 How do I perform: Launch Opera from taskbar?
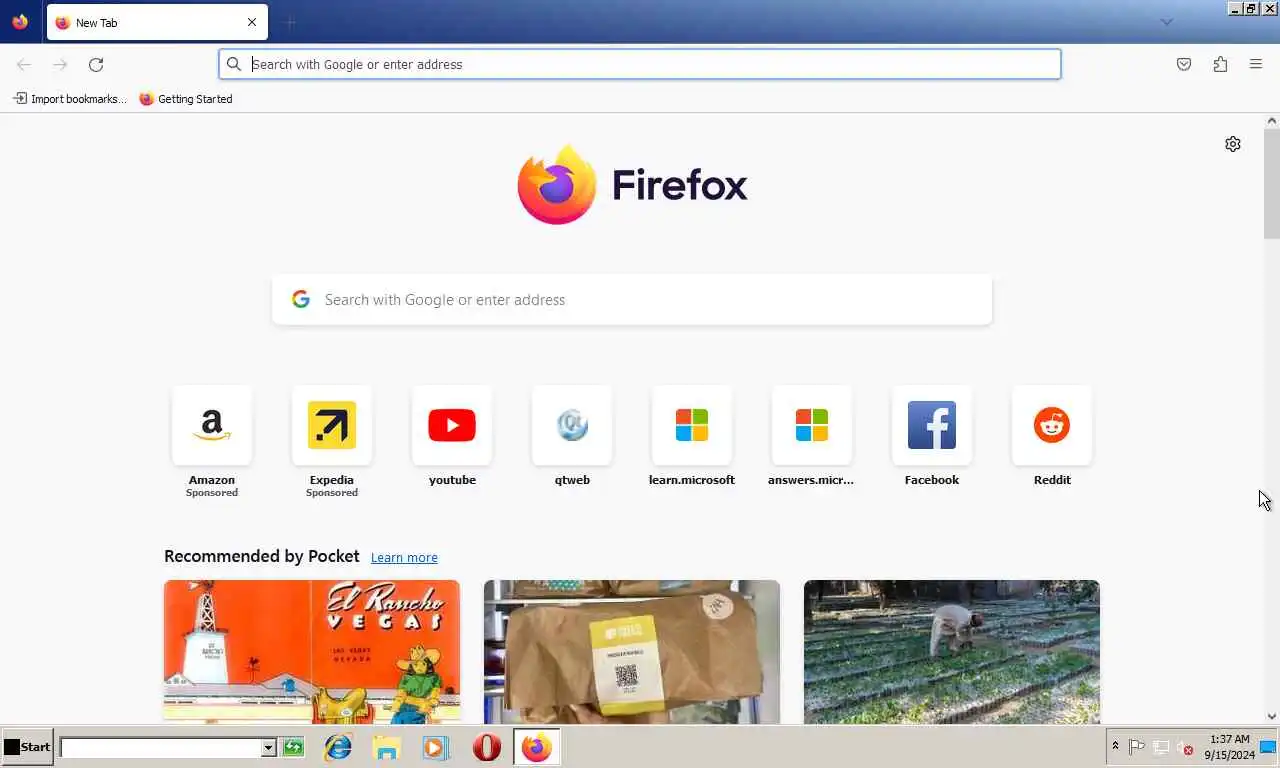coord(487,747)
